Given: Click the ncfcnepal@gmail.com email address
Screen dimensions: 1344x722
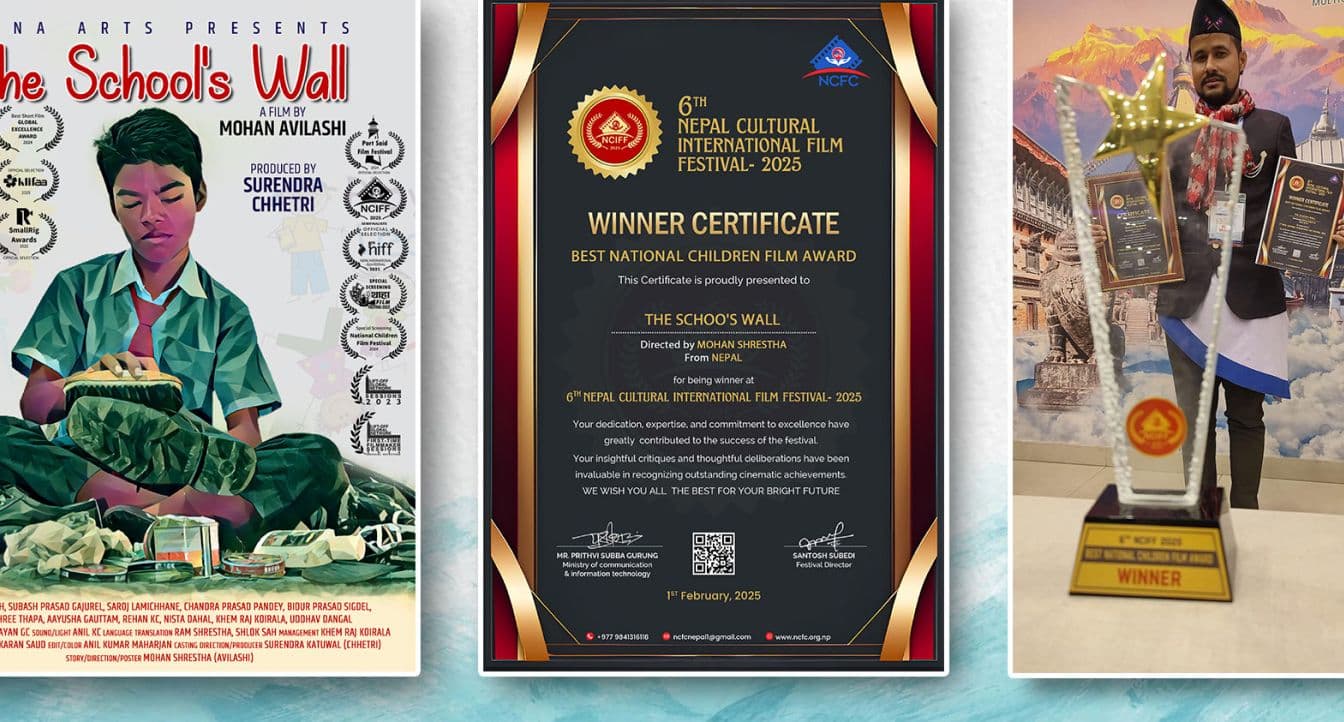Looking at the screenshot, I should click(x=710, y=637).
